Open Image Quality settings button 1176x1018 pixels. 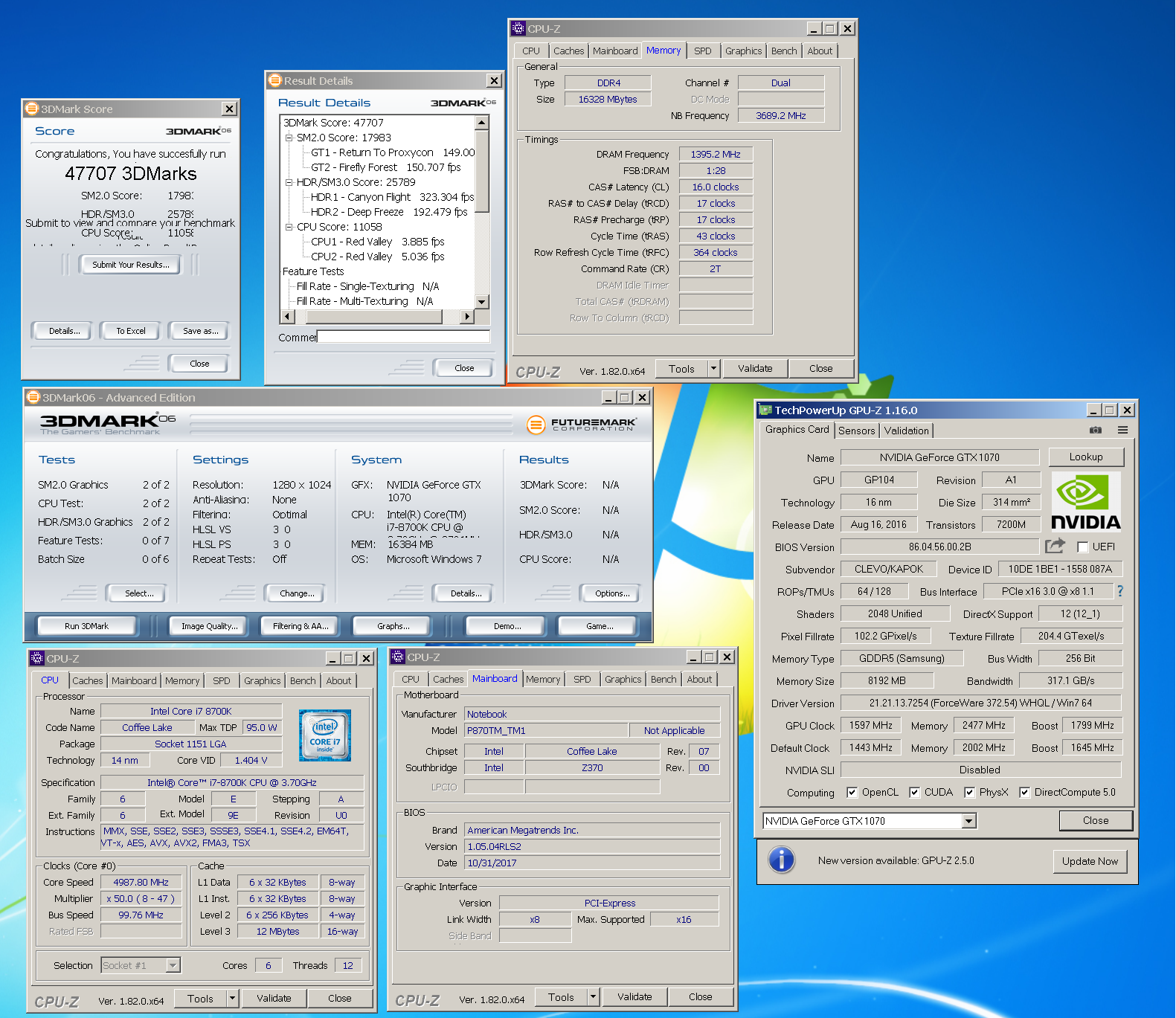[x=210, y=626]
